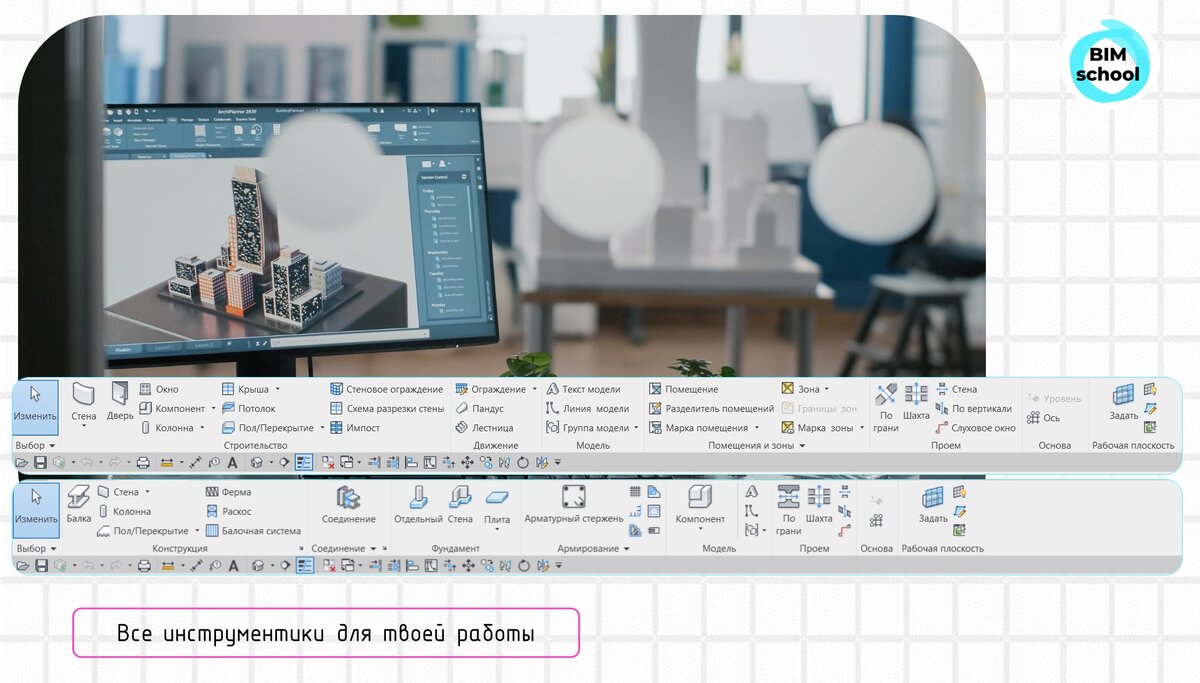Click the Текст модели tool
Image resolution: width=1200 pixels, height=683 pixels.
[x=583, y=389]
